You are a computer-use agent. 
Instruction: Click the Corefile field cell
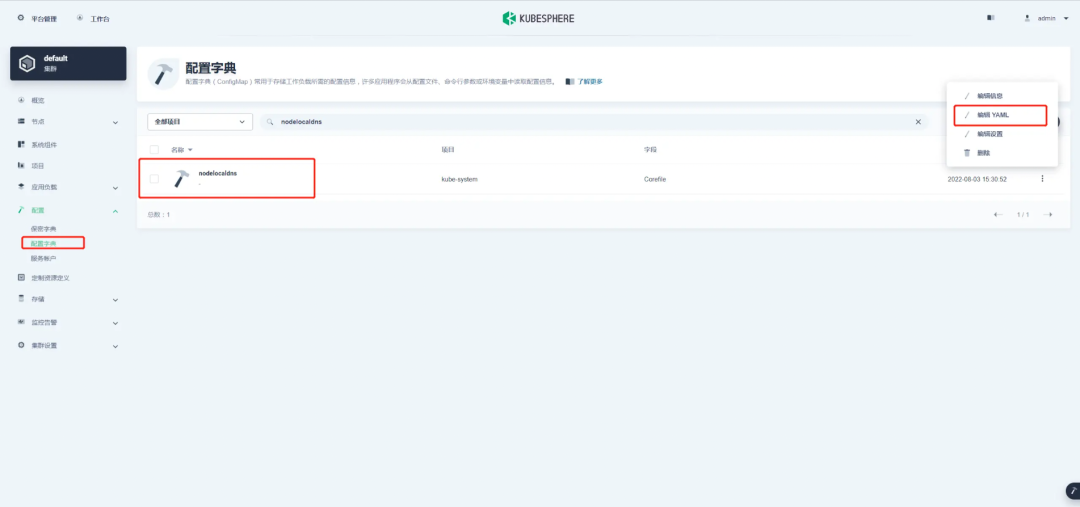tap(654, 179)
